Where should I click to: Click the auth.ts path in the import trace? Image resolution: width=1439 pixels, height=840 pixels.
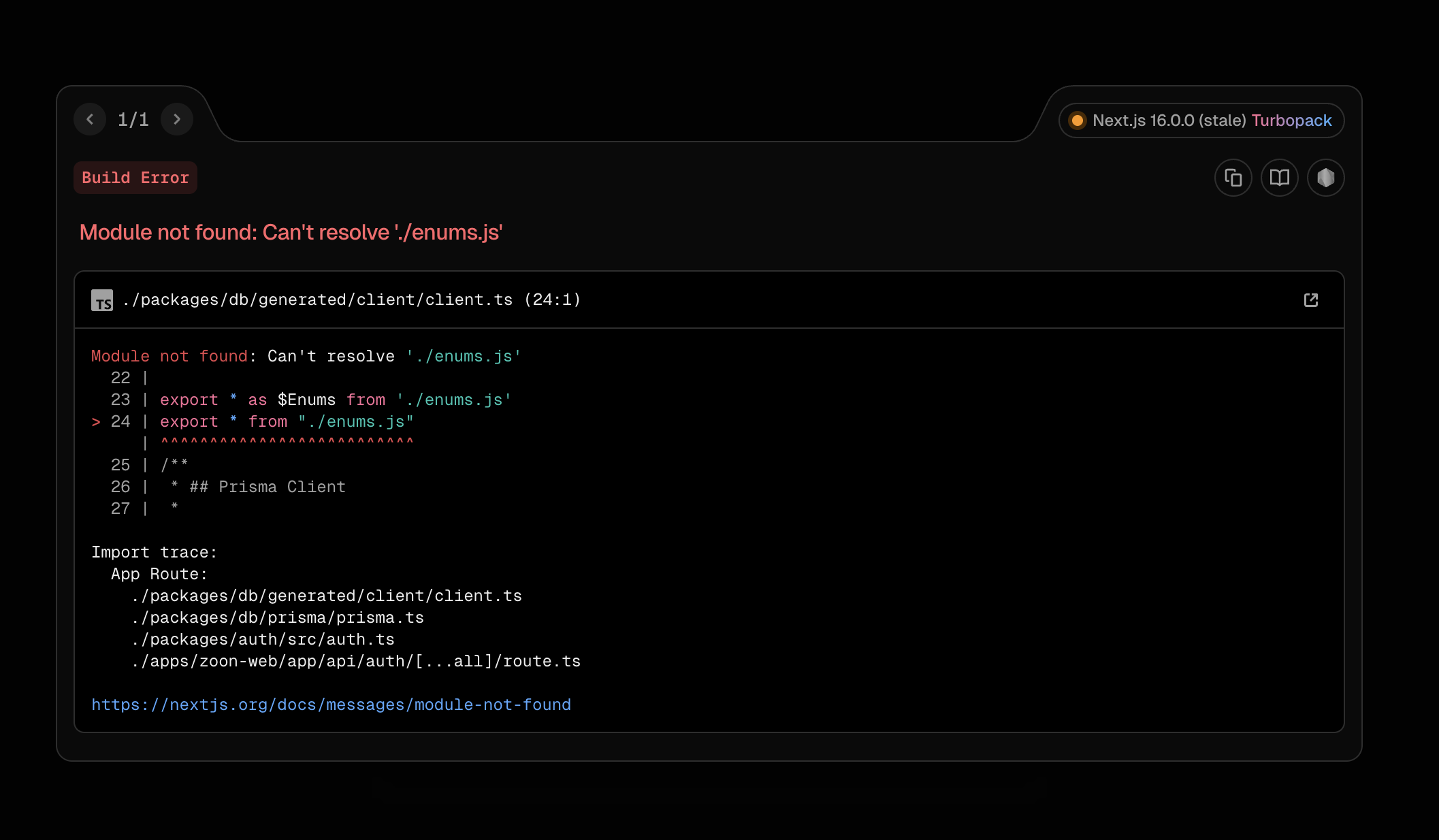coord(263,639)
